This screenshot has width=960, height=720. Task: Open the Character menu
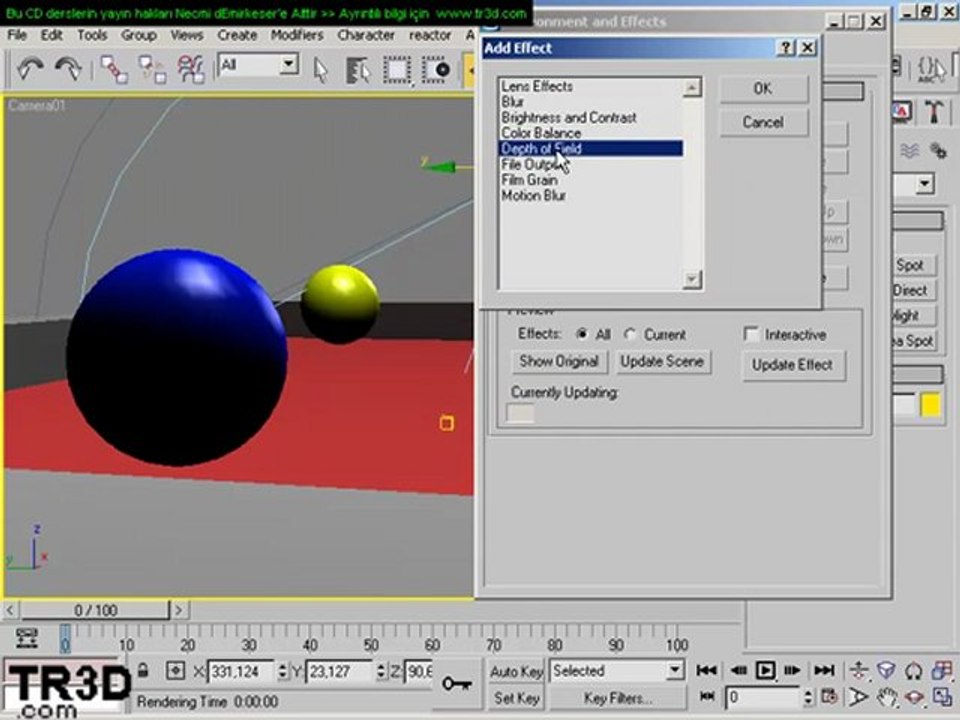pos(366,36)
